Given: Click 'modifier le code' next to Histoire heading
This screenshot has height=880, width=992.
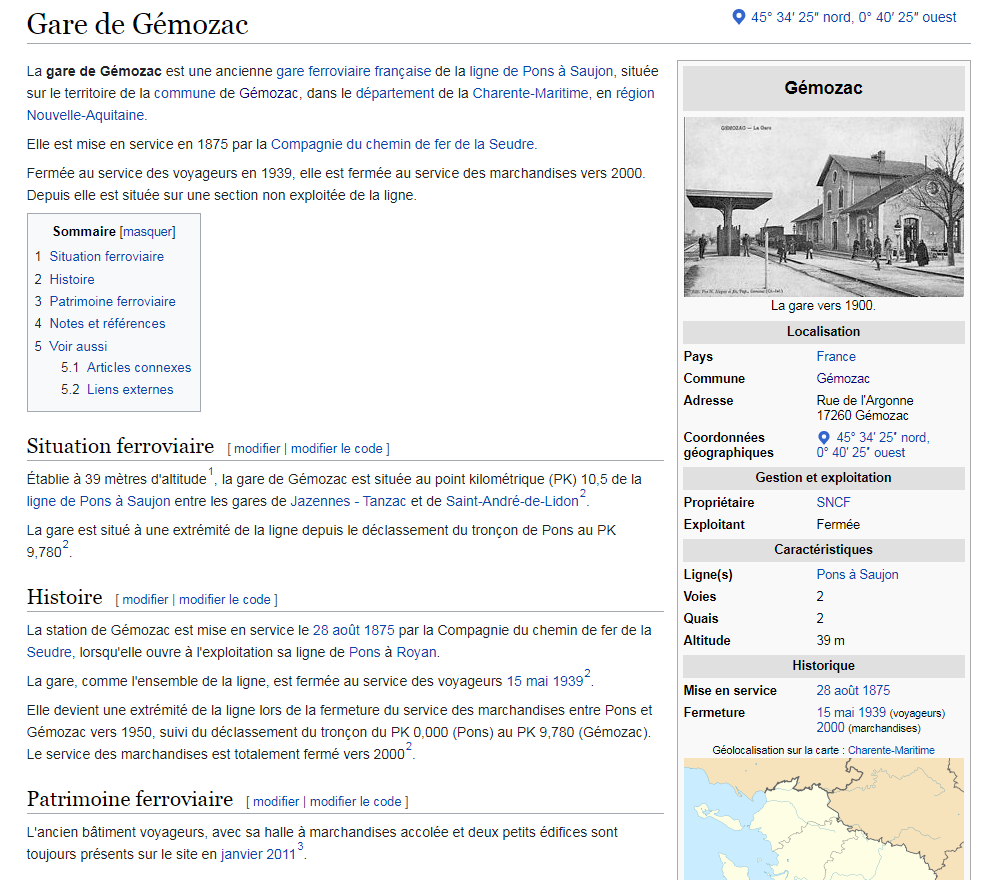Looking at the screenshot, I should coord(225,600).
